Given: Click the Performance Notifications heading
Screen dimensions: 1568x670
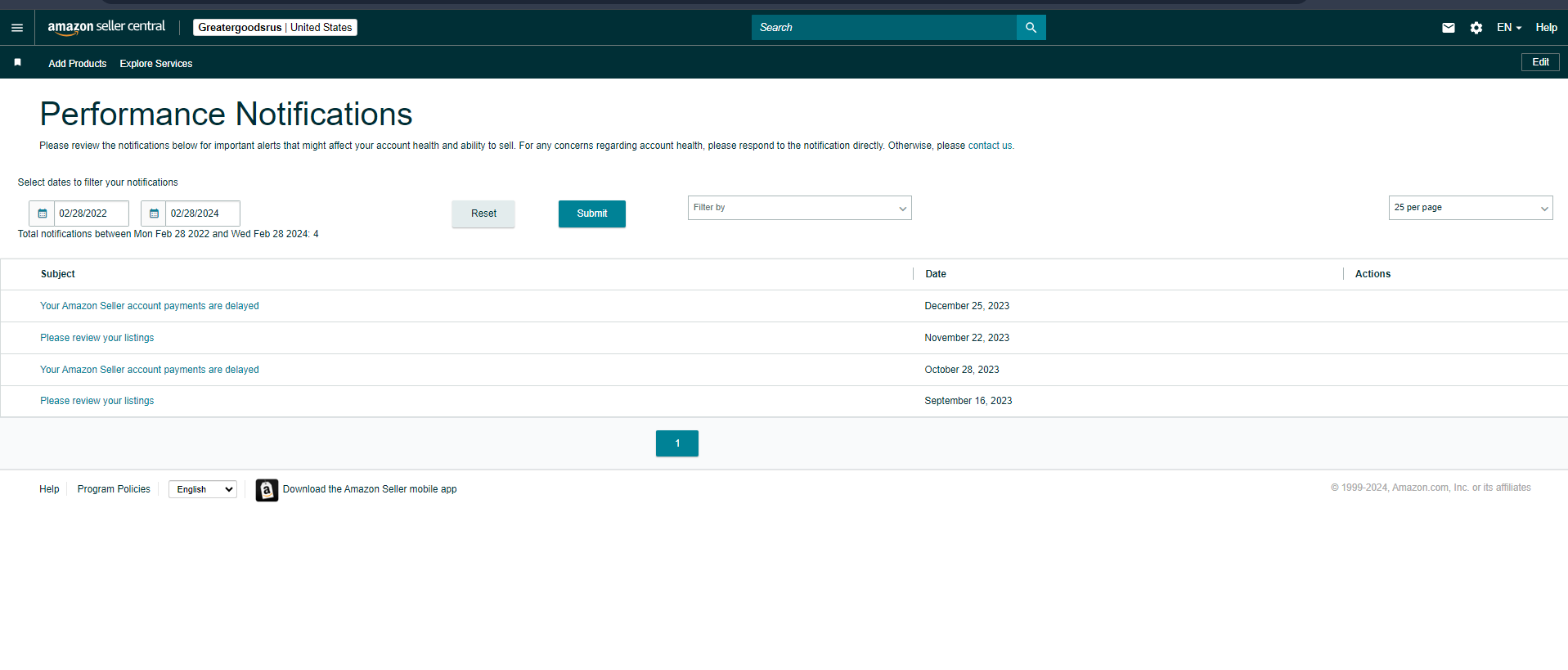Looking at the screenshot, I should pos(227,115).
